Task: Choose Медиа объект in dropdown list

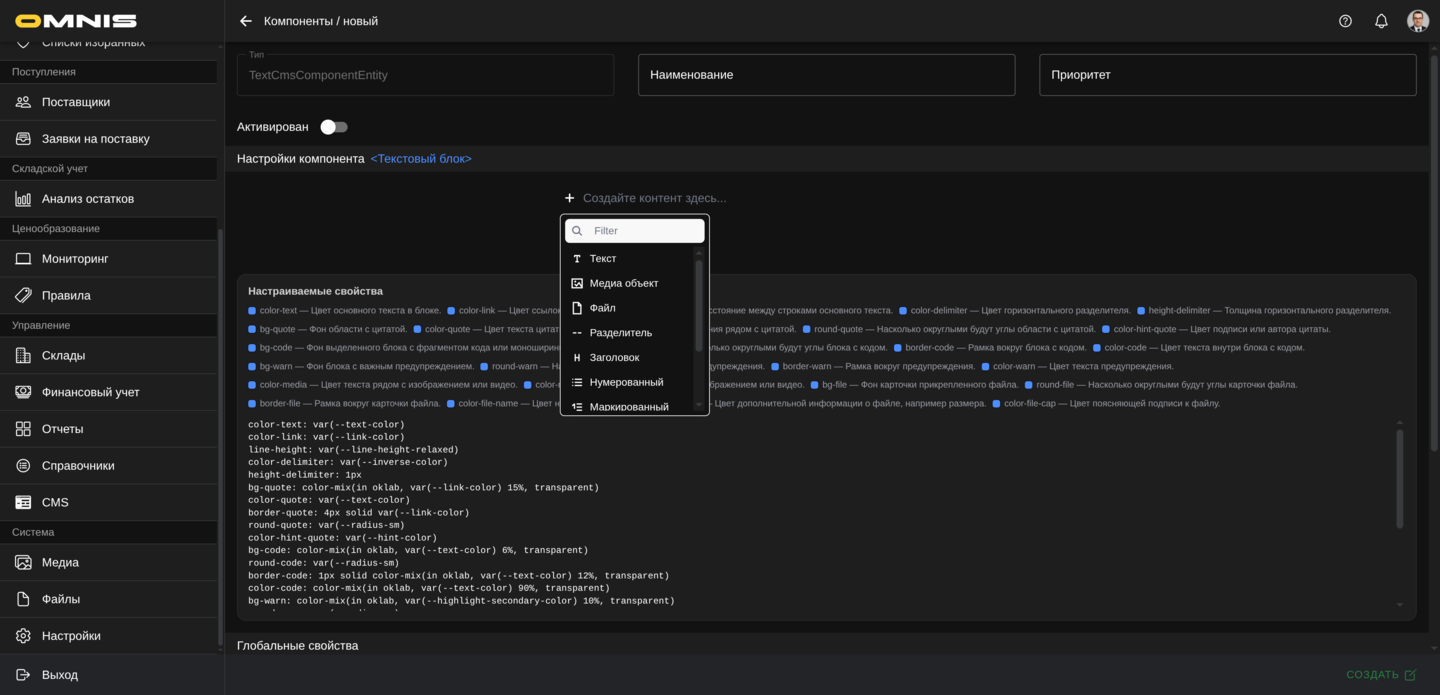Action: tap(623, 283)
